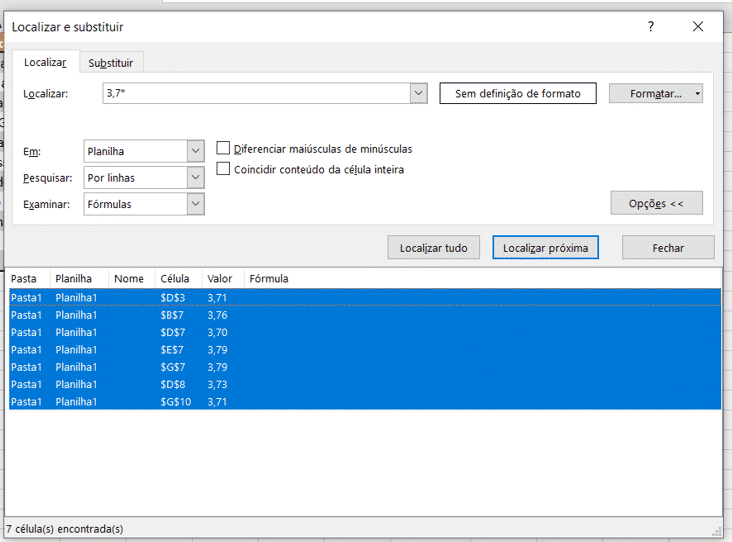Sort results by Valor column header

[x=223, y=279]
